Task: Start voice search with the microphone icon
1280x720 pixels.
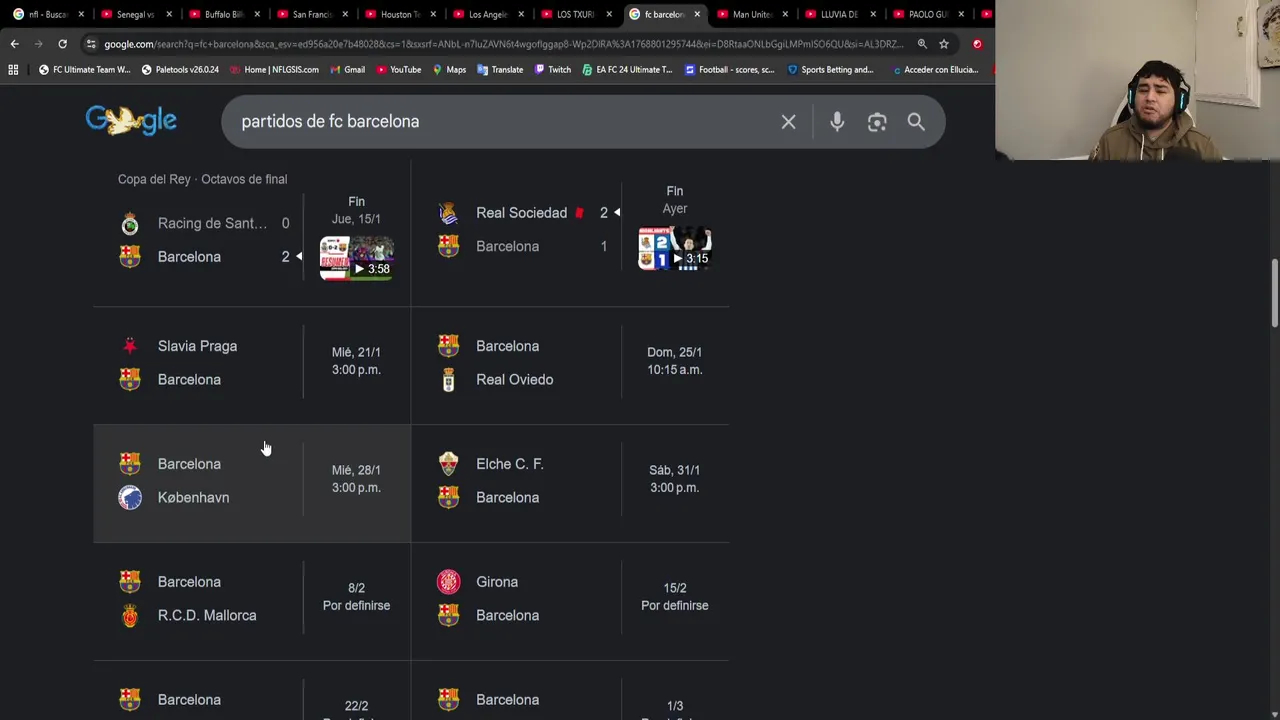Action: coord(837,122)
